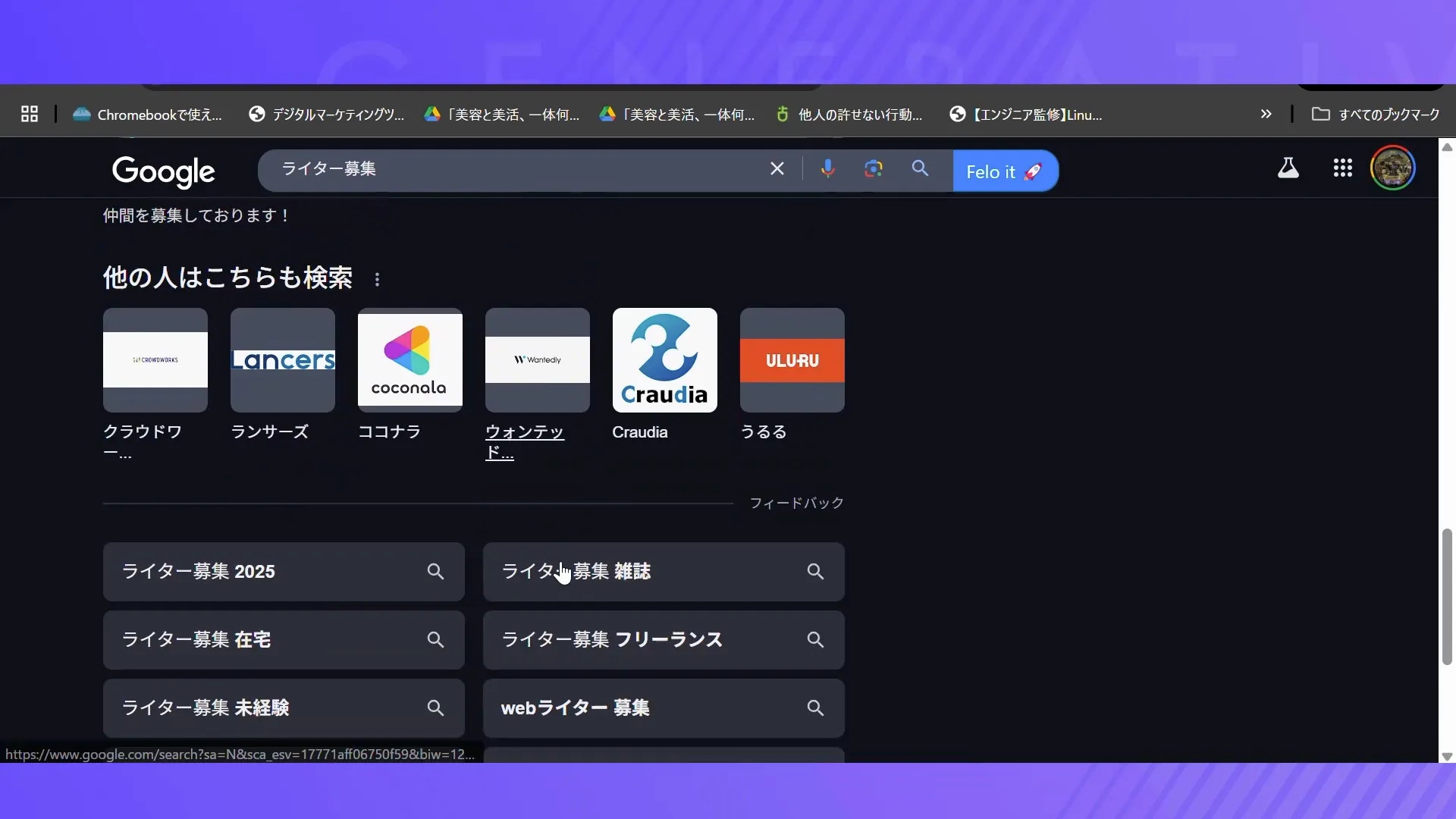Viewport: 1456px width, 819px height.
Task: Open the デジタルマーケティングツ... bookmark
Action: (326, 115)
